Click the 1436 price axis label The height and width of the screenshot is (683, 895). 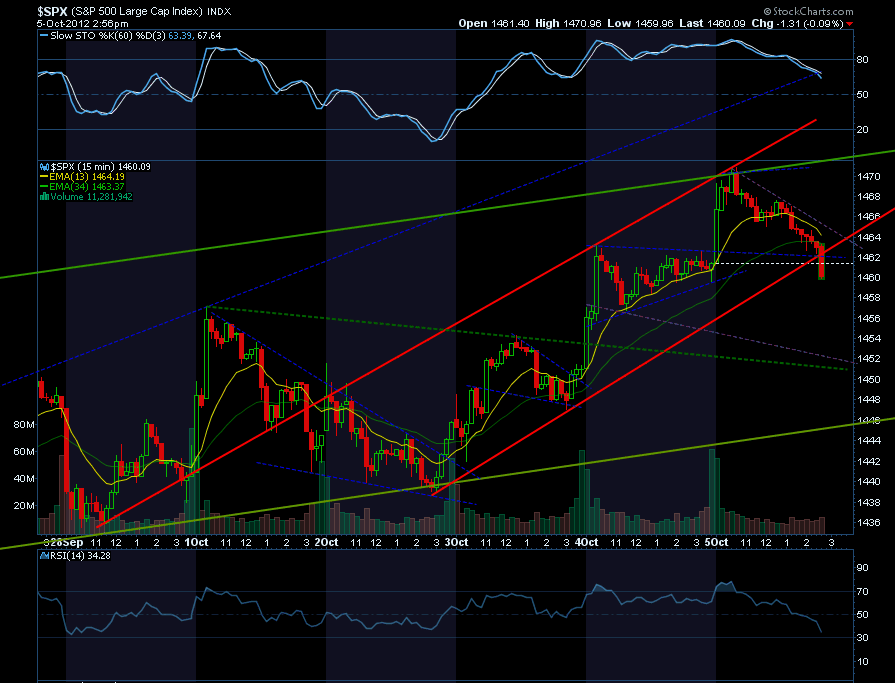point(869,523)
